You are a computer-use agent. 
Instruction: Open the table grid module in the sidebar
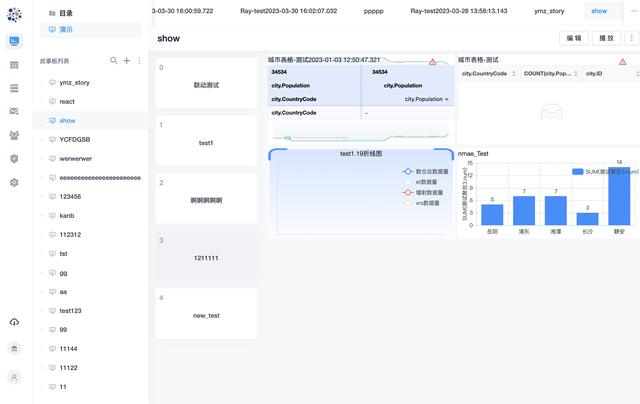[14, 65]
